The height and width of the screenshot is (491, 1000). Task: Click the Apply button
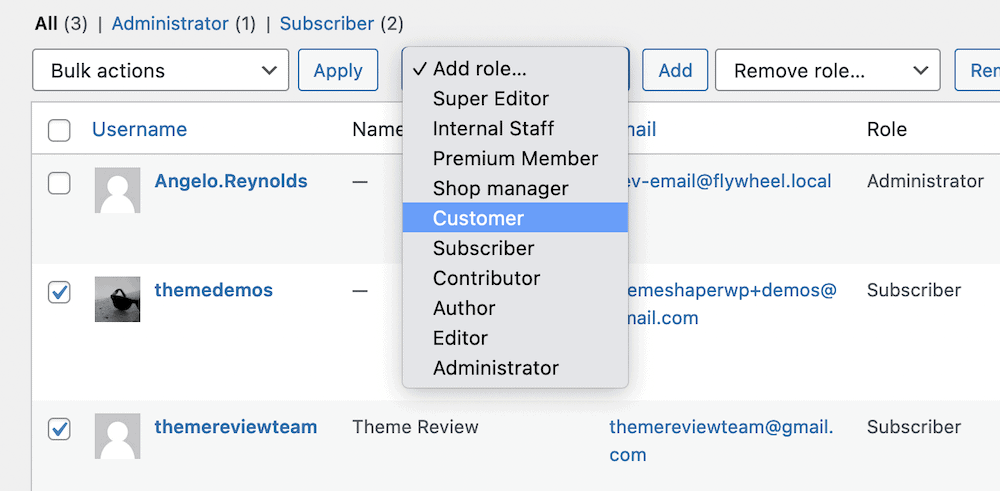(x=338, y=70)
